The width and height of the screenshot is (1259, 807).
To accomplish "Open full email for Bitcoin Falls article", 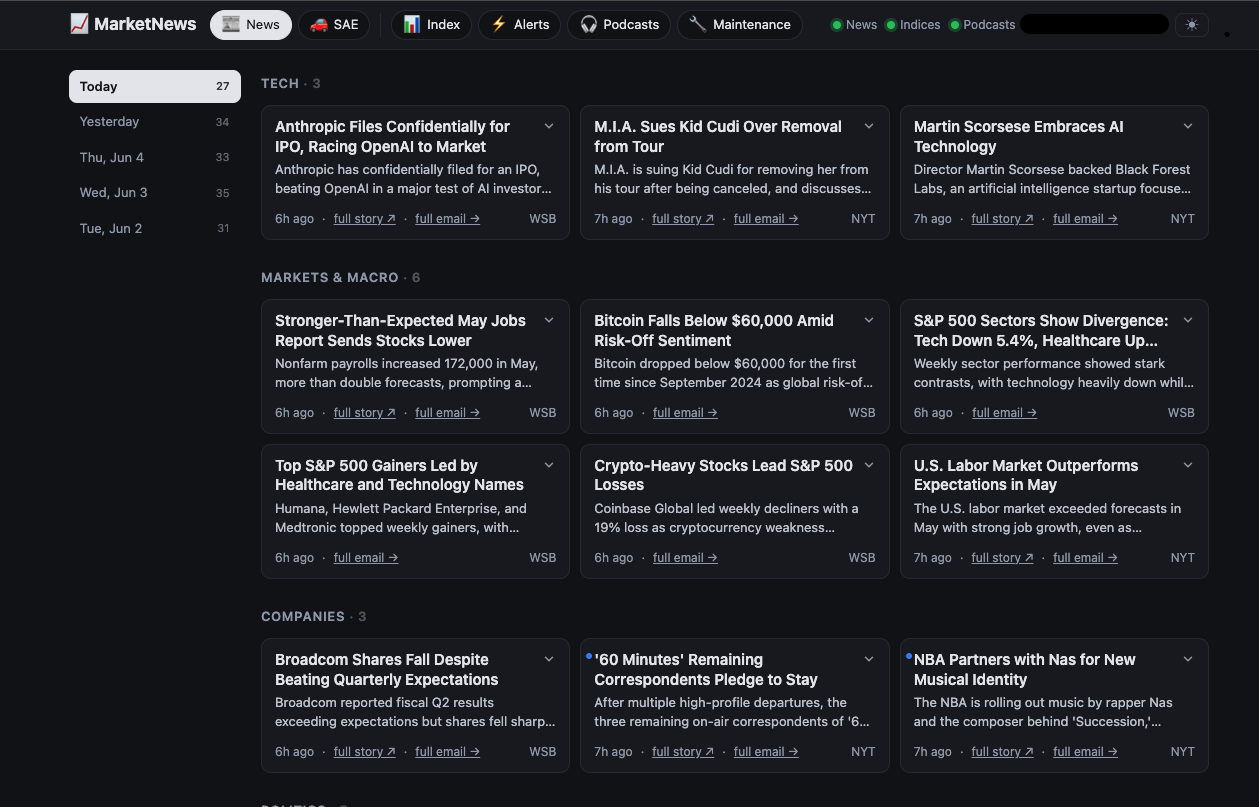I will 685,413.
